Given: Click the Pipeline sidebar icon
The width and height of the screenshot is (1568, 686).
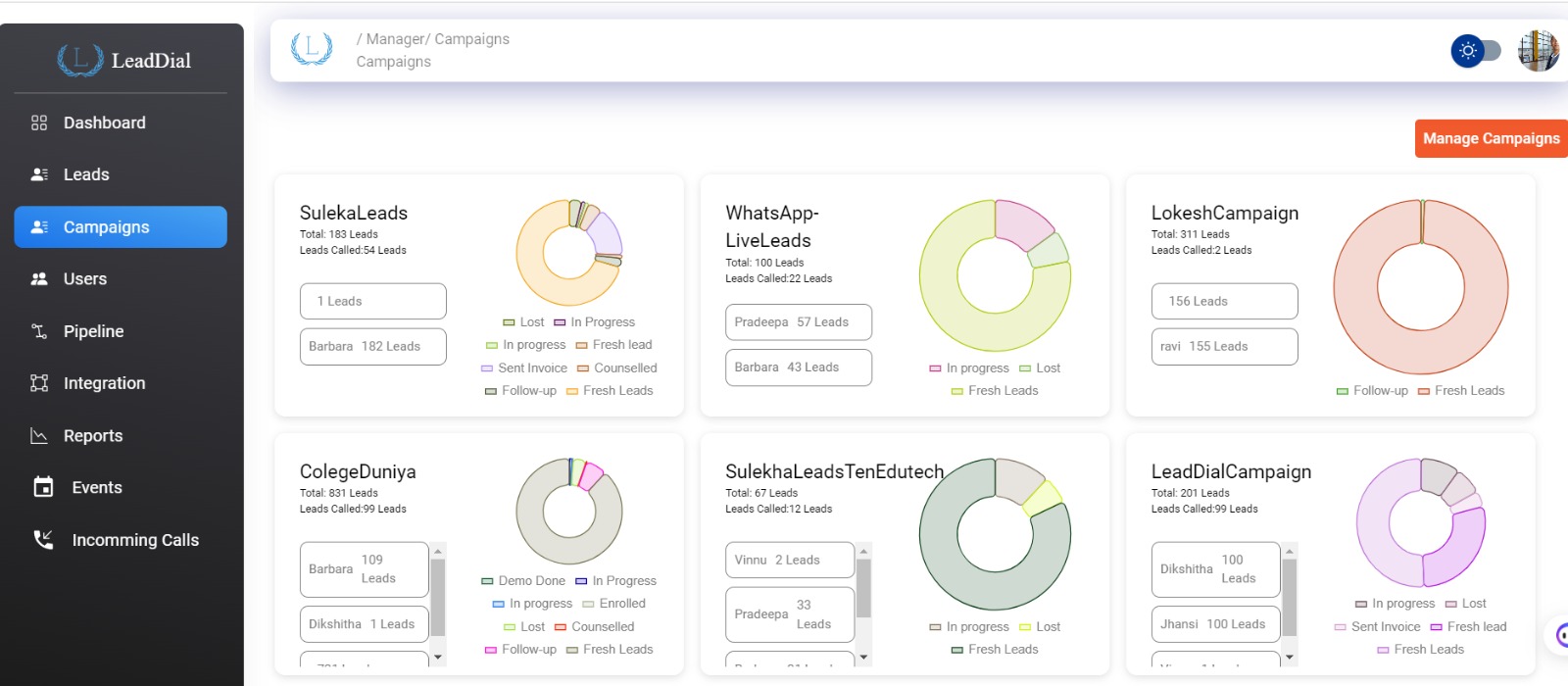Looking at the screenshot, I should (x=39, y=331).
